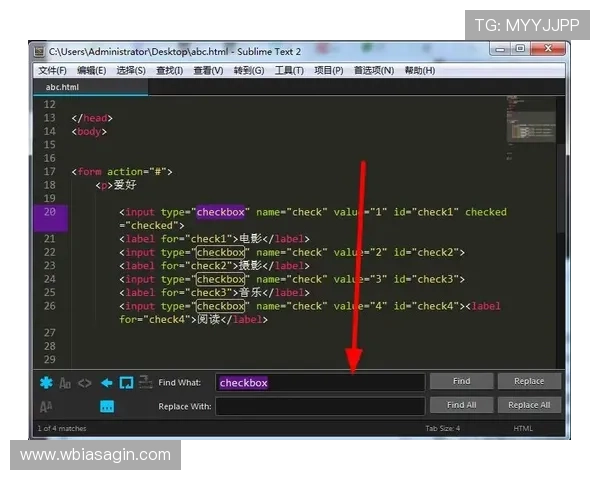600x480 pixels.
Task: Open the 查找(I) menu
Action: point(169,70)
